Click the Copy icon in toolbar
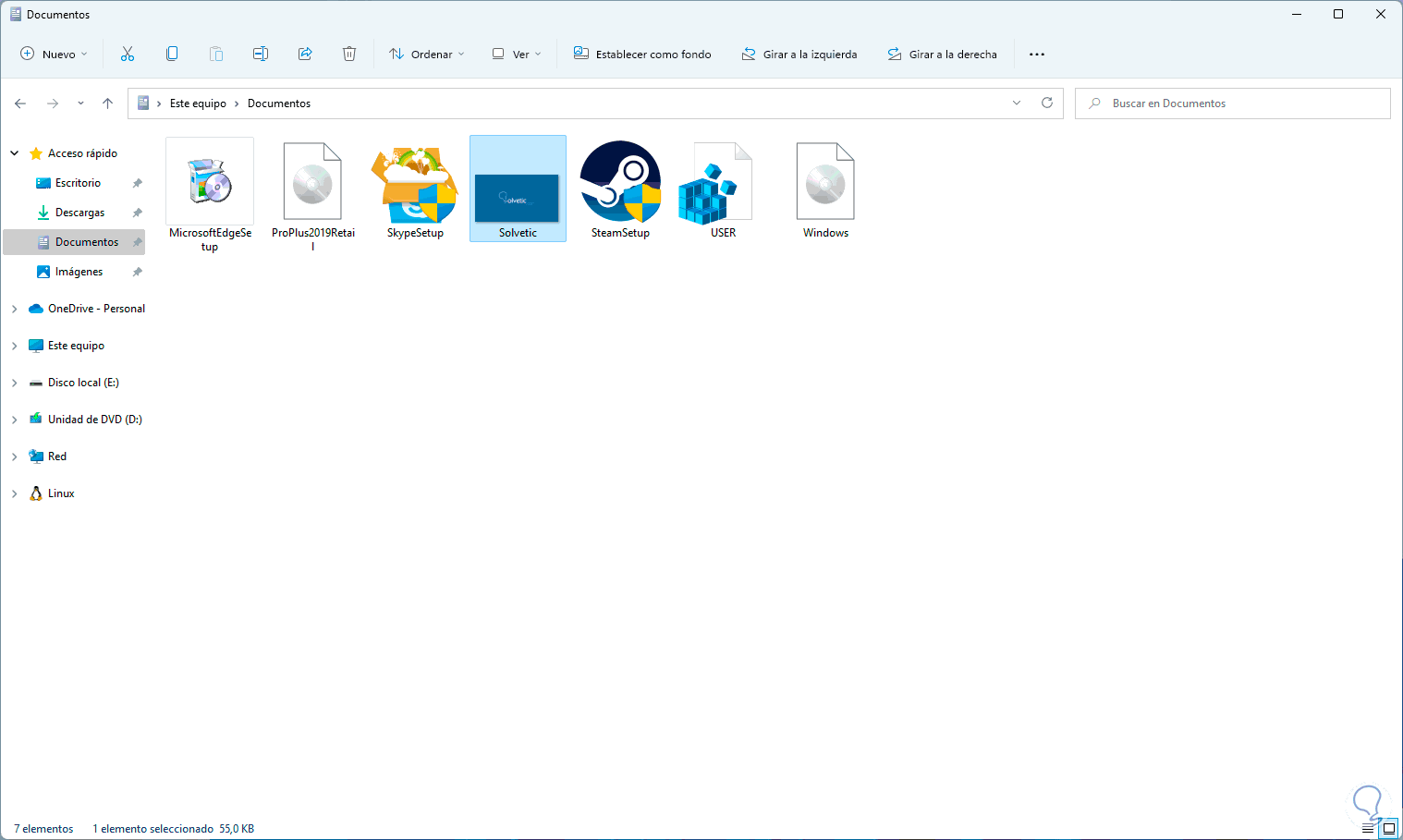1403x840 pixels. click(172, 54)
